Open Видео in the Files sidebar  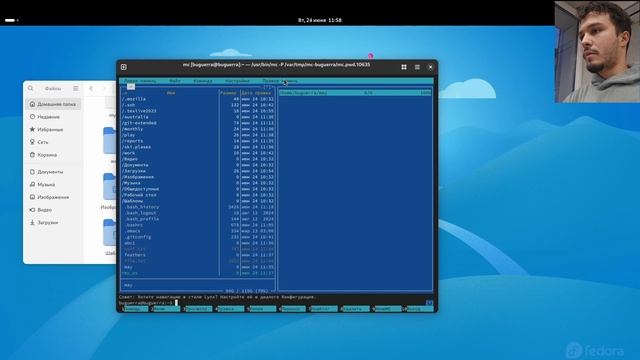click(53, 210)
